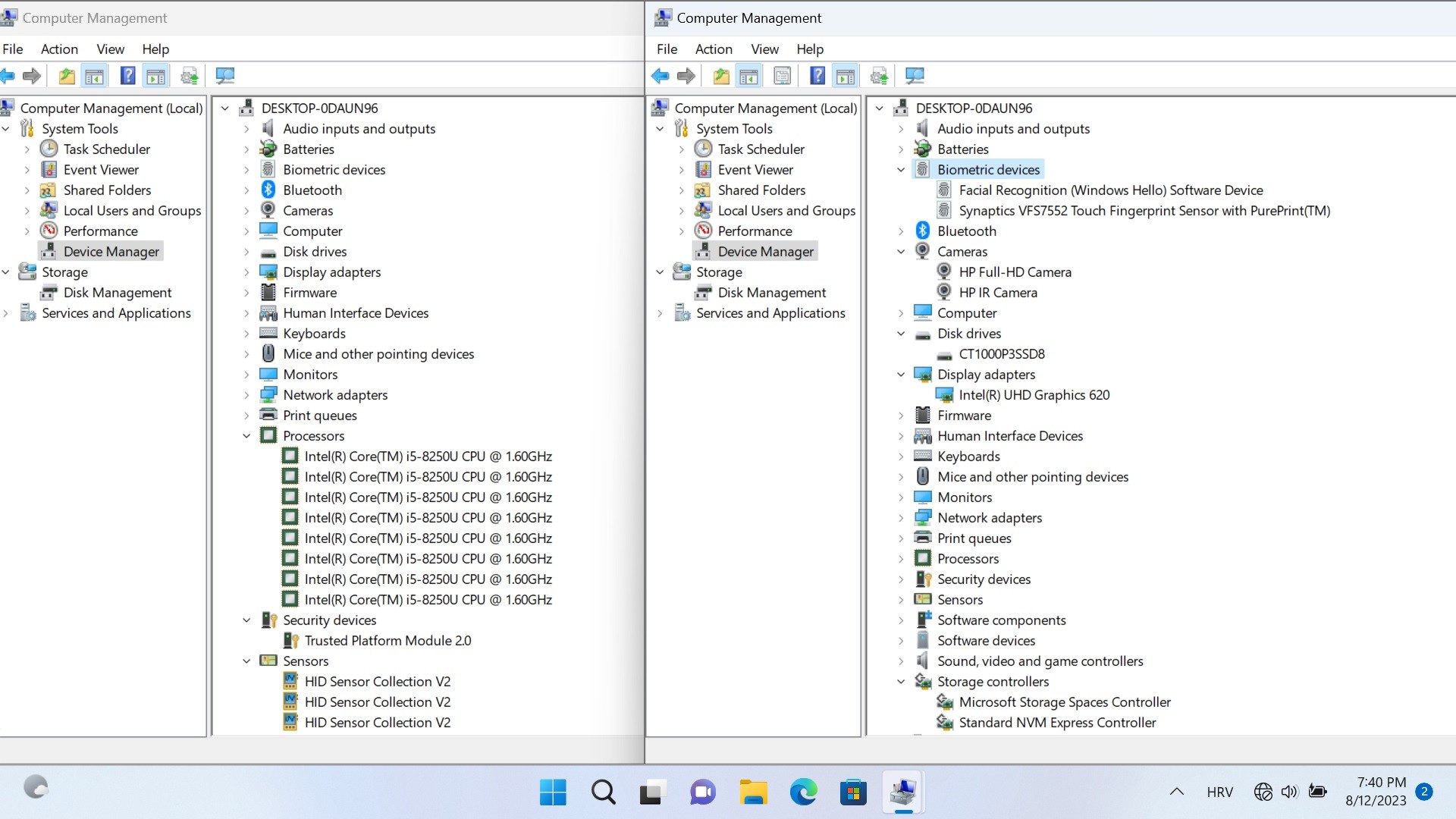Collapse Security devices in left window
Image resolution: width=1456 pixels, height=819 pixels.
(246, 620)
